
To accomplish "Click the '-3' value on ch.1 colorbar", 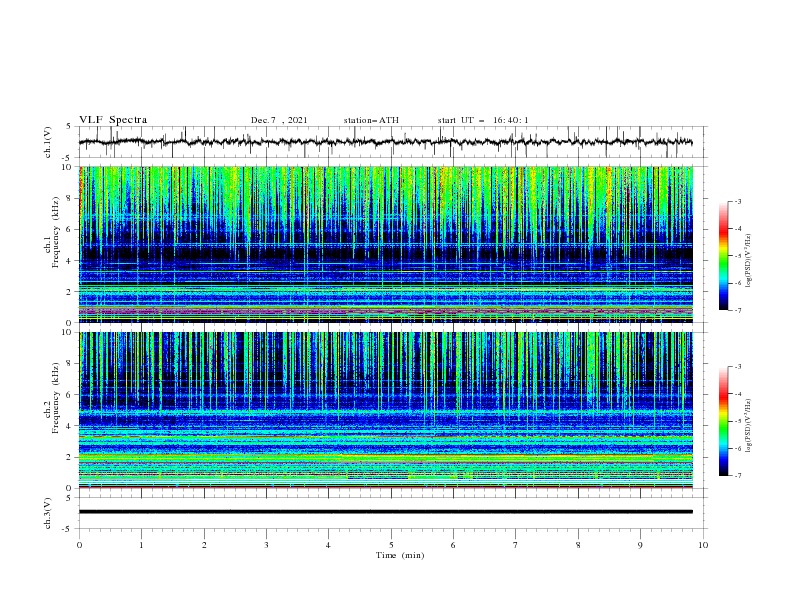I will 737,201.
